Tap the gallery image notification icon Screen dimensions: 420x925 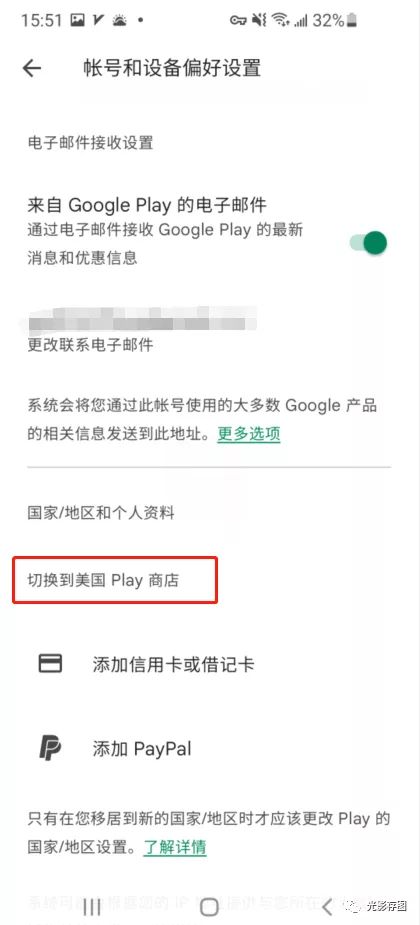(77, 21)
